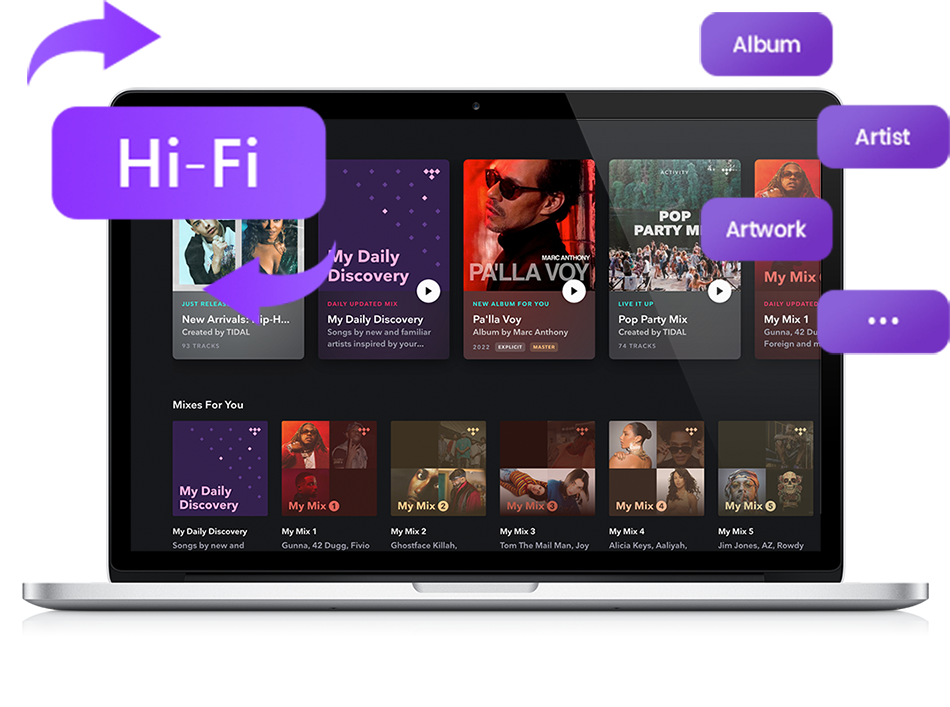Image resolution: width=950 pixels, height=707 pixels.
Task: Click 'Songs by new and familiar' description text
Action: pos(379,332)
